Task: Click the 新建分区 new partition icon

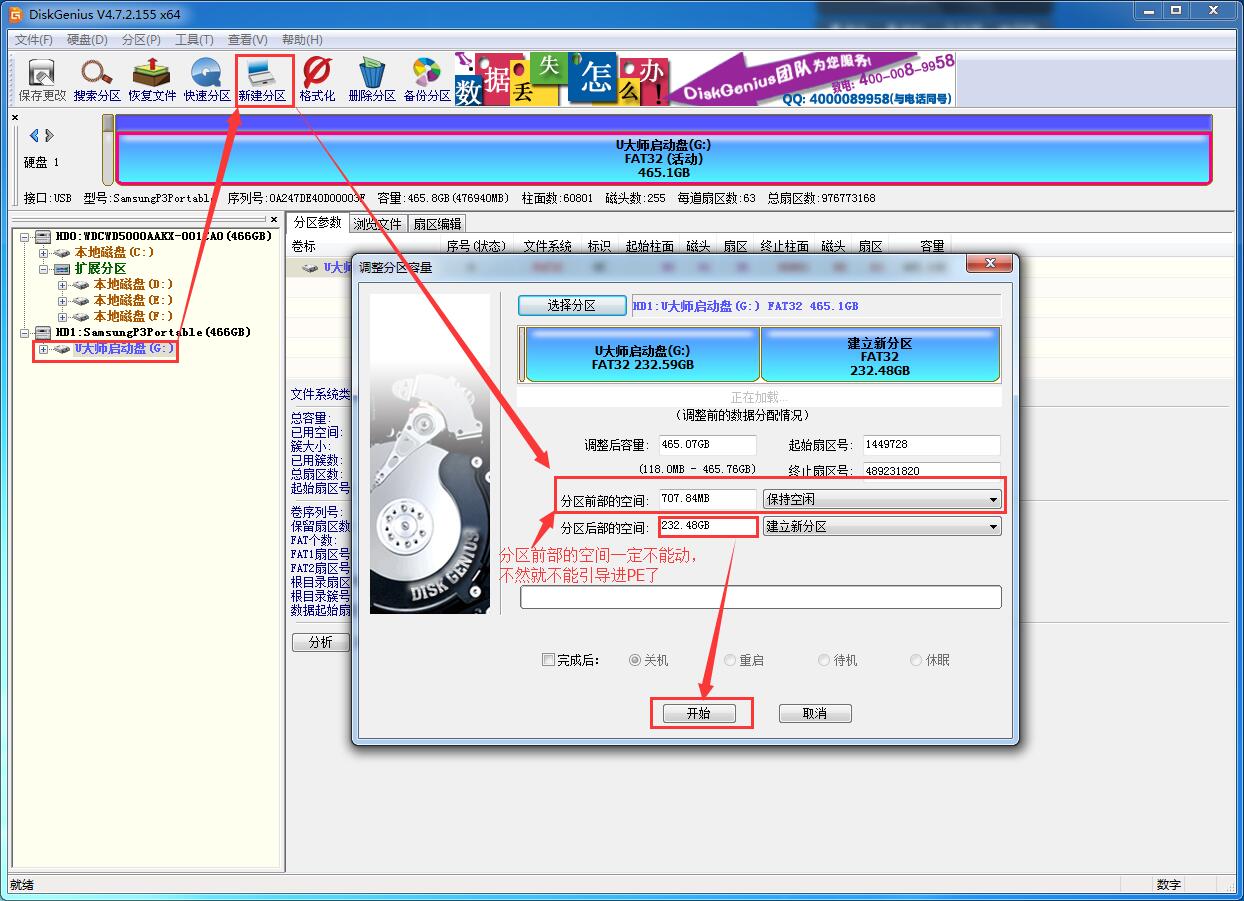Action: pos(262,80)
